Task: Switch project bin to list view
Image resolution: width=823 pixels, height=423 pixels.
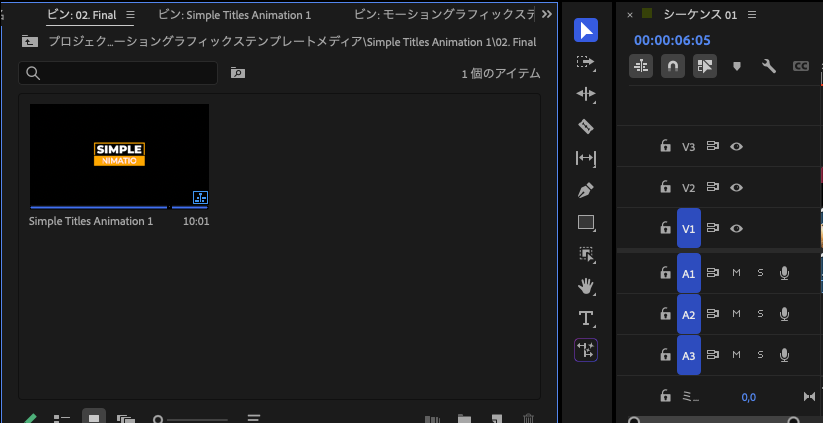Action: point(62,418)
